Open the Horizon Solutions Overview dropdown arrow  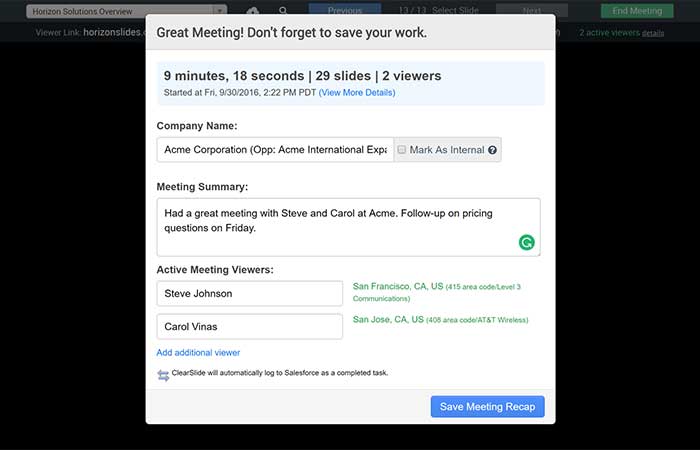point(219,12)
